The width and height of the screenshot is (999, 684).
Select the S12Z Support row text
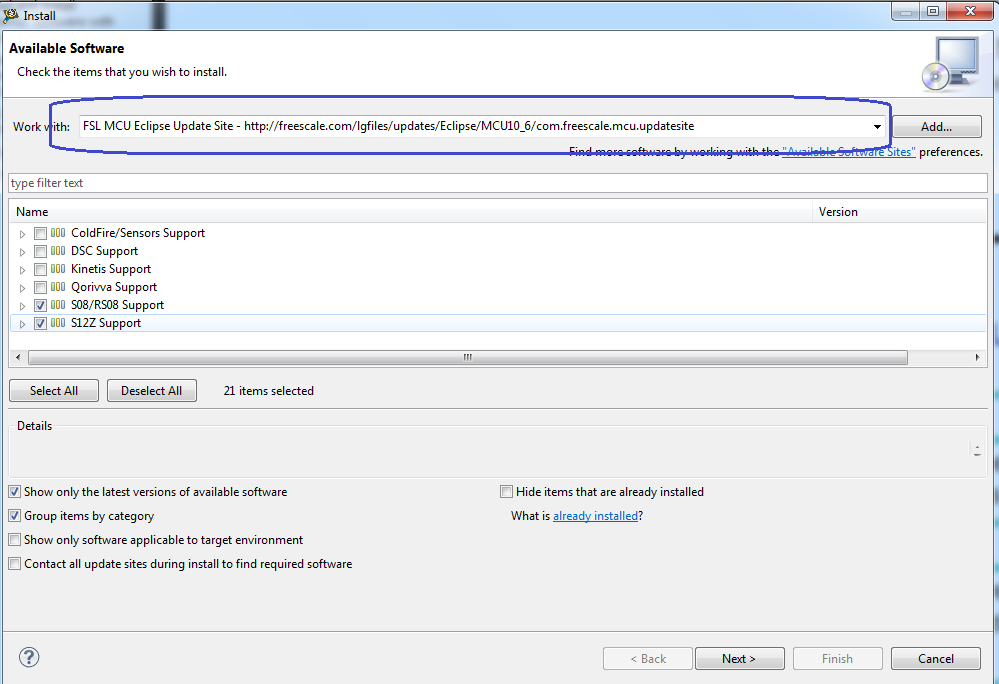106,323
